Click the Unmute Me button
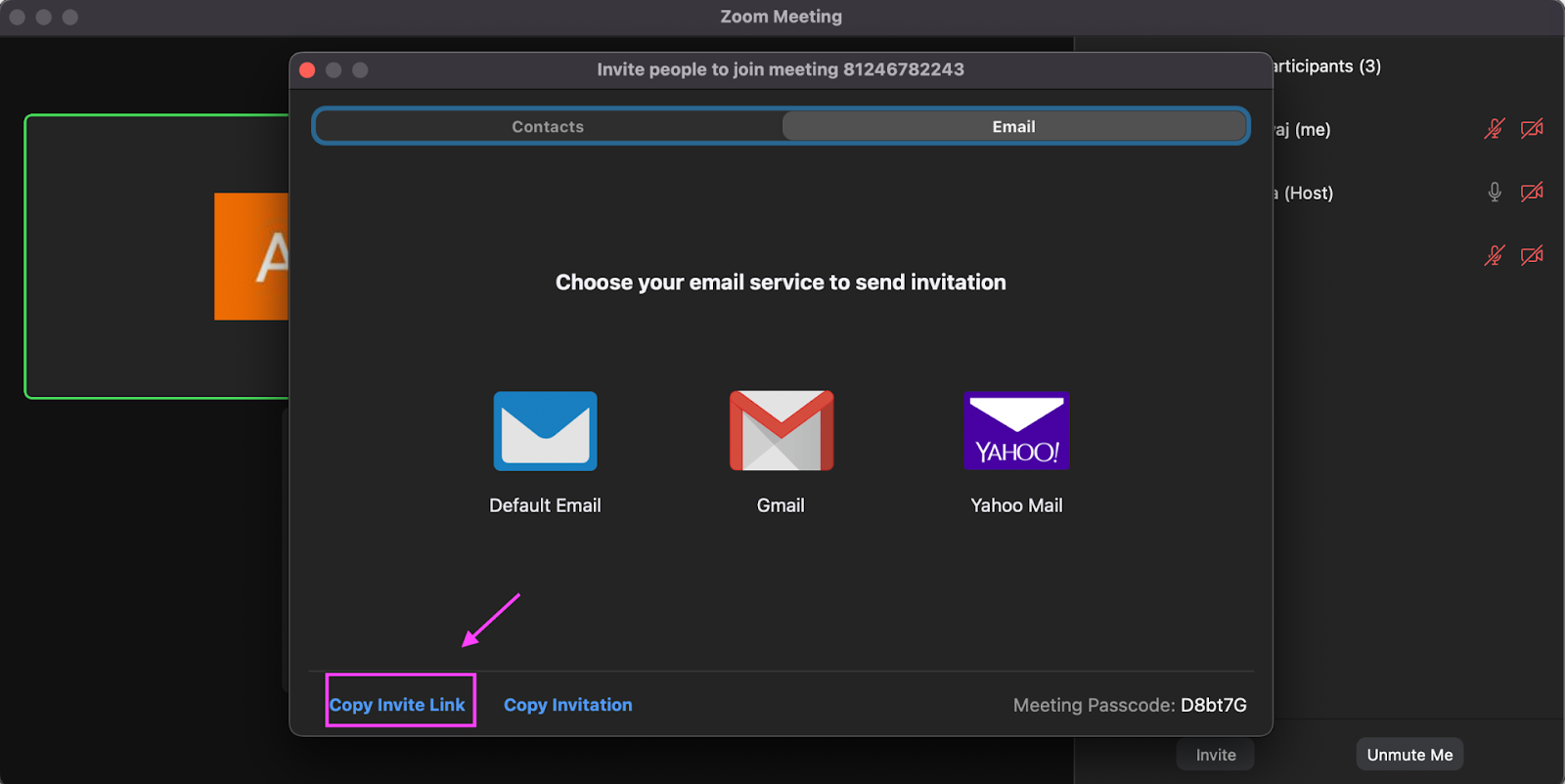Screen dimensions: 1565x784 click(x=1409, y=755)
